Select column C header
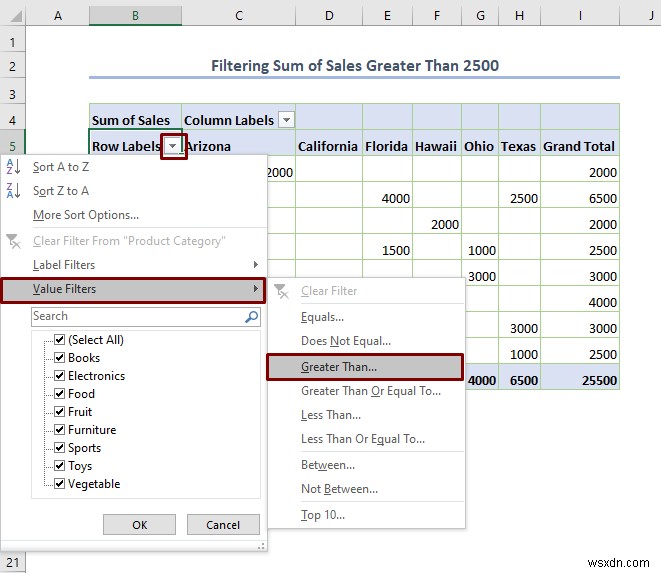The height and width of the screenshot is (573, 661). [x=239, y=16]
